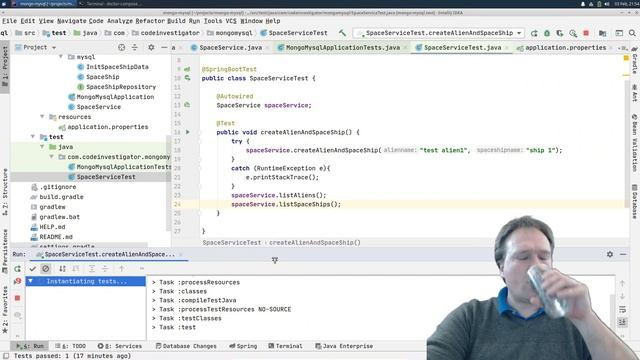Hide the Run panel with minus icon
The height and width of the screenshot is (360, 640).
click(623, 254)
